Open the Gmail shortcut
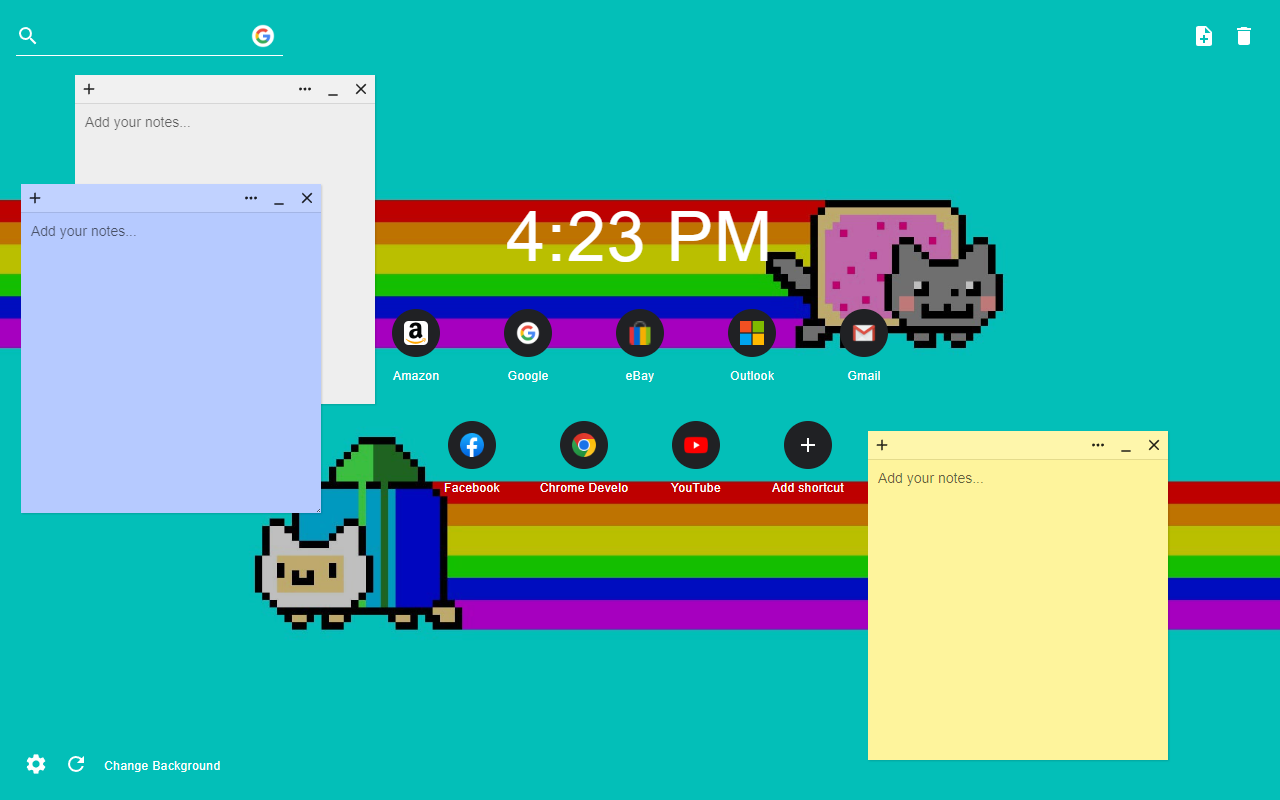Viewport: 1280px width, 800px height. pyautogui.click(x=864, y=333)
